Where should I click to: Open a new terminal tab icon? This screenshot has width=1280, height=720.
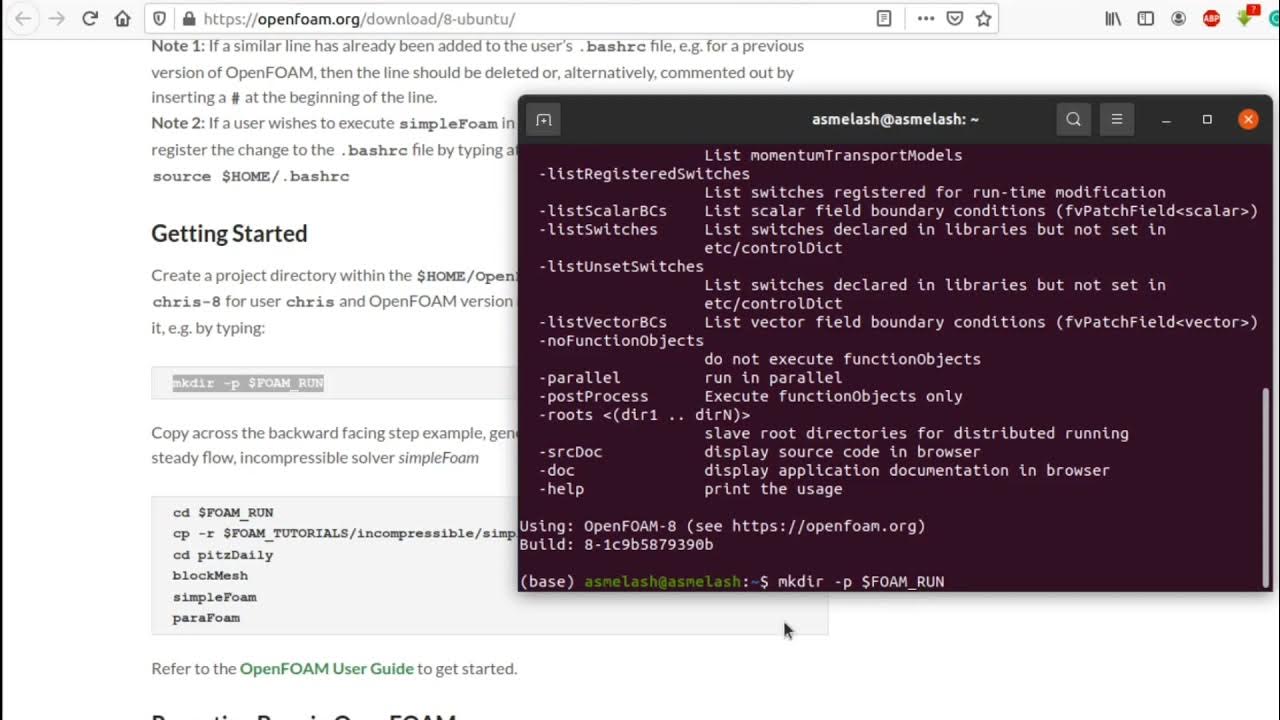[543, 119]
